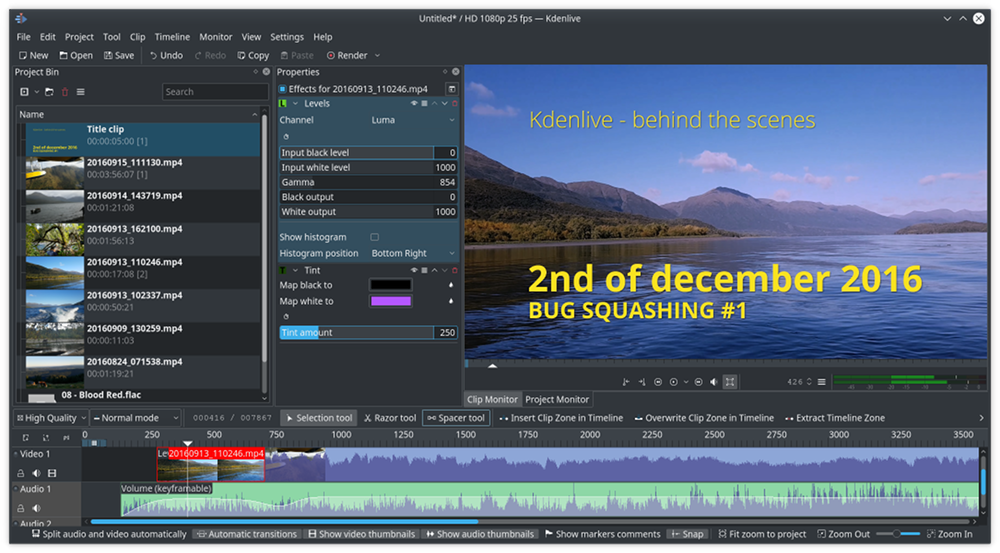Delete selected clip with red trash icon in Project Bin

tap(65, 92)
